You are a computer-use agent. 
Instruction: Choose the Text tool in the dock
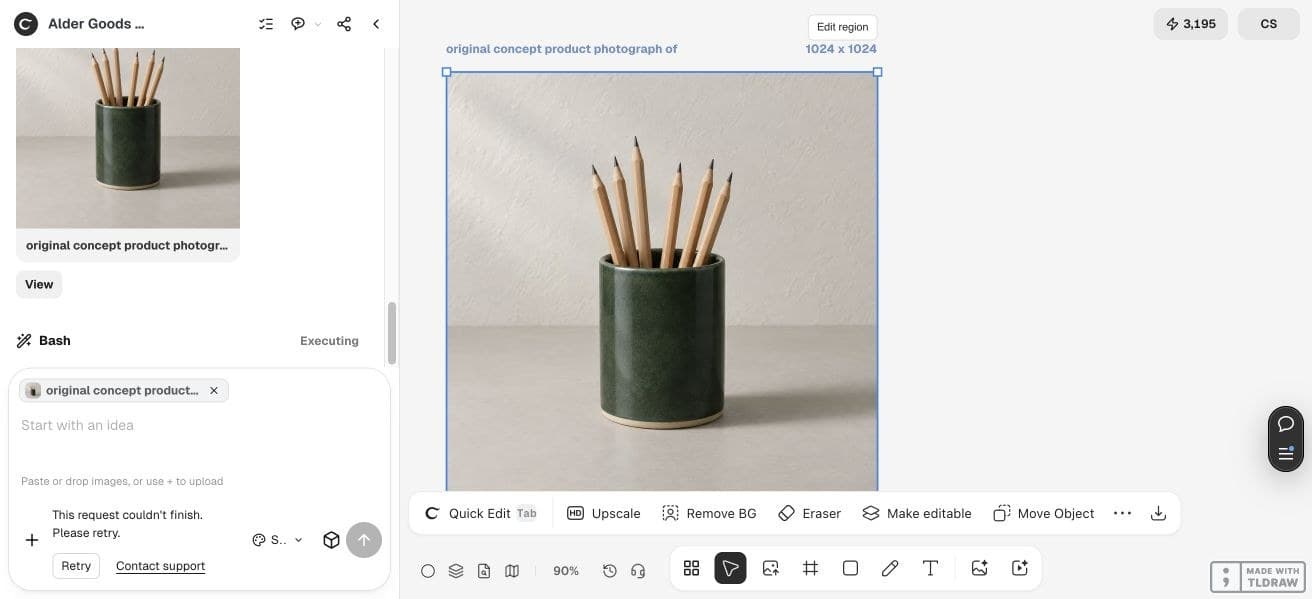930,568
